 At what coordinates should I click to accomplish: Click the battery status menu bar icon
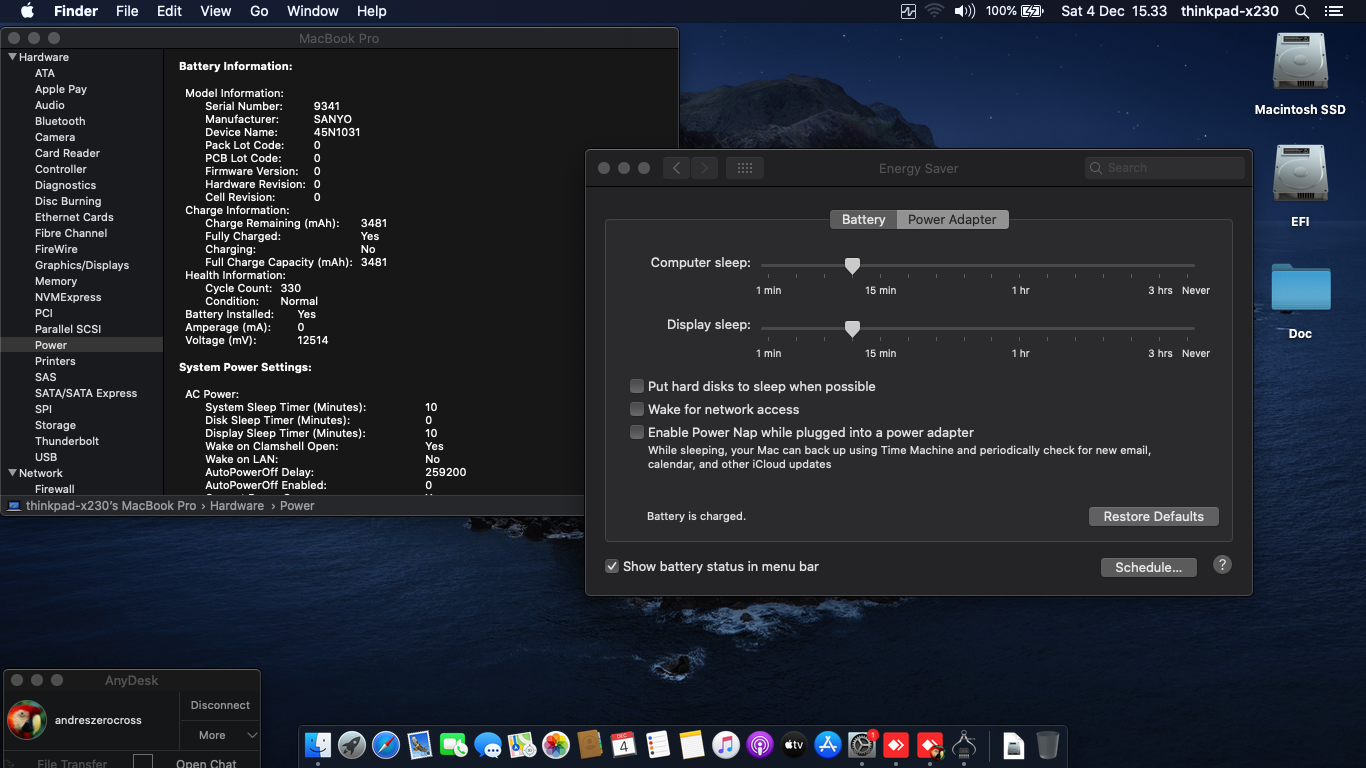1014,11
